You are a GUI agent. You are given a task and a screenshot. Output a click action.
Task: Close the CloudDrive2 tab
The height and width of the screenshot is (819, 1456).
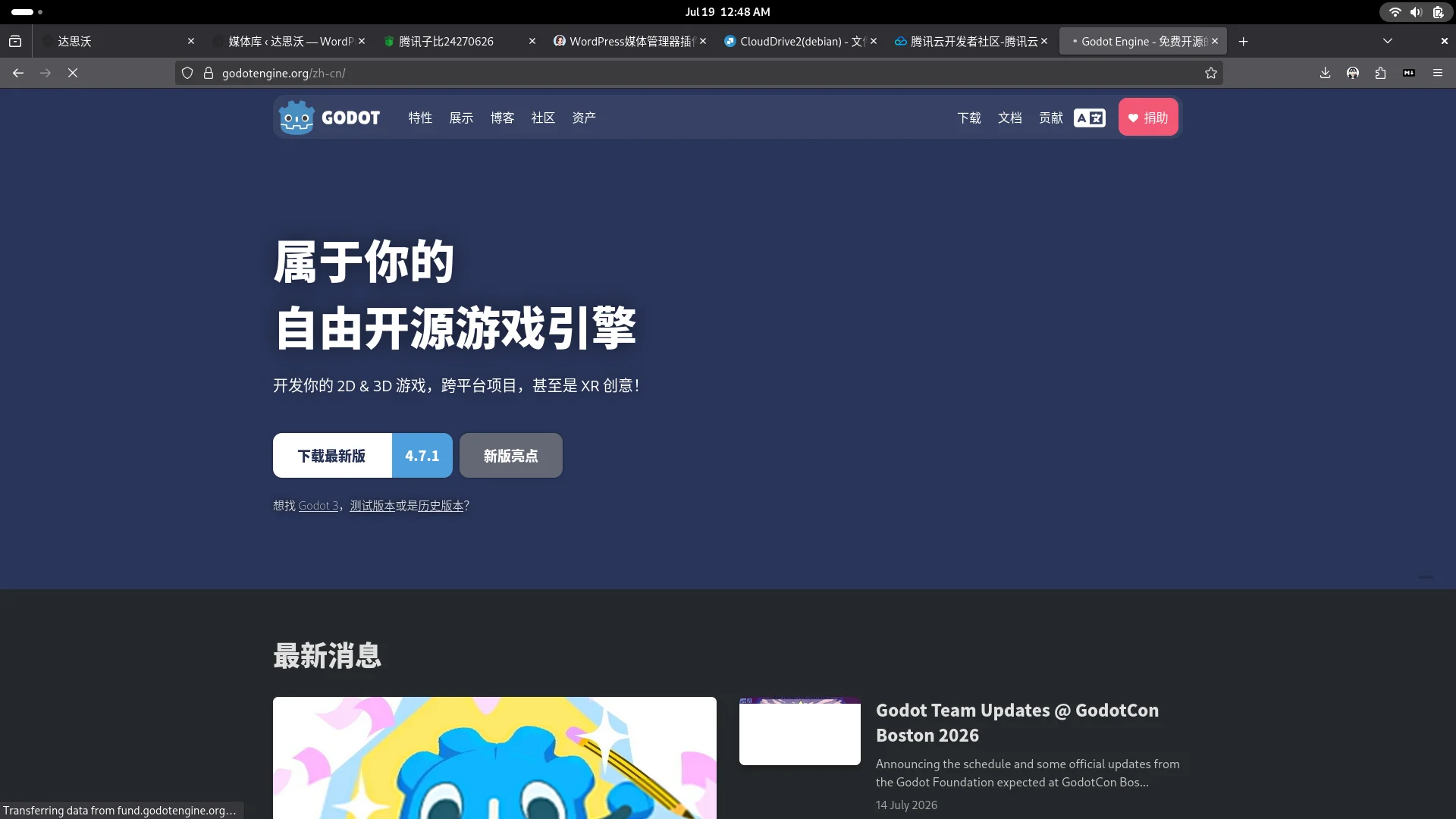point(874,41)
